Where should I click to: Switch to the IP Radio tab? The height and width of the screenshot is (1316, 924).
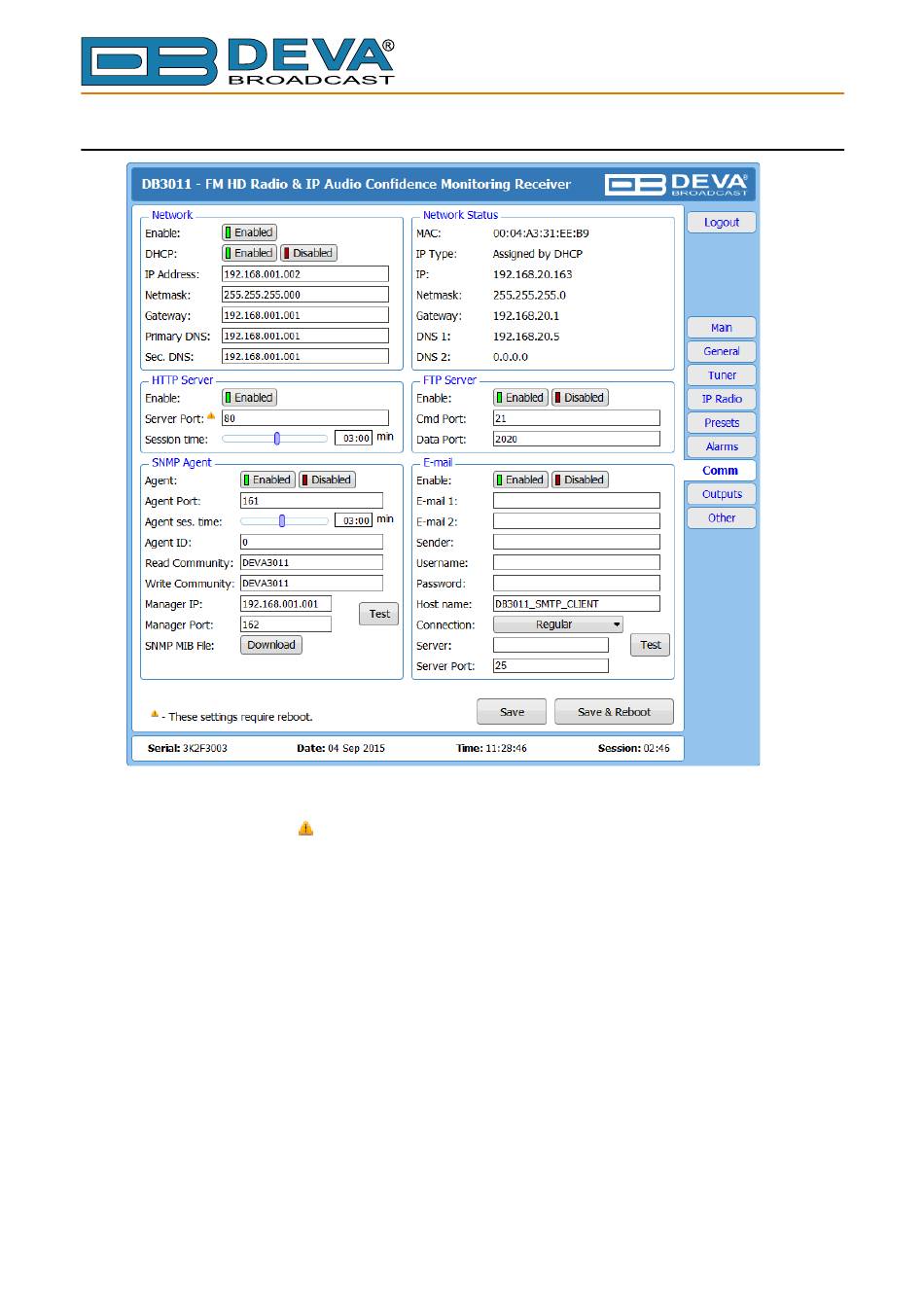coord(722,399)
